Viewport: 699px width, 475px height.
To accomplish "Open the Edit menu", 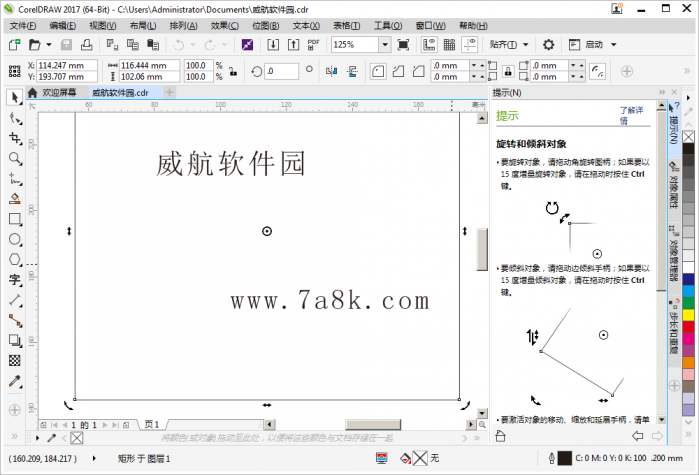I will point(62,26).
